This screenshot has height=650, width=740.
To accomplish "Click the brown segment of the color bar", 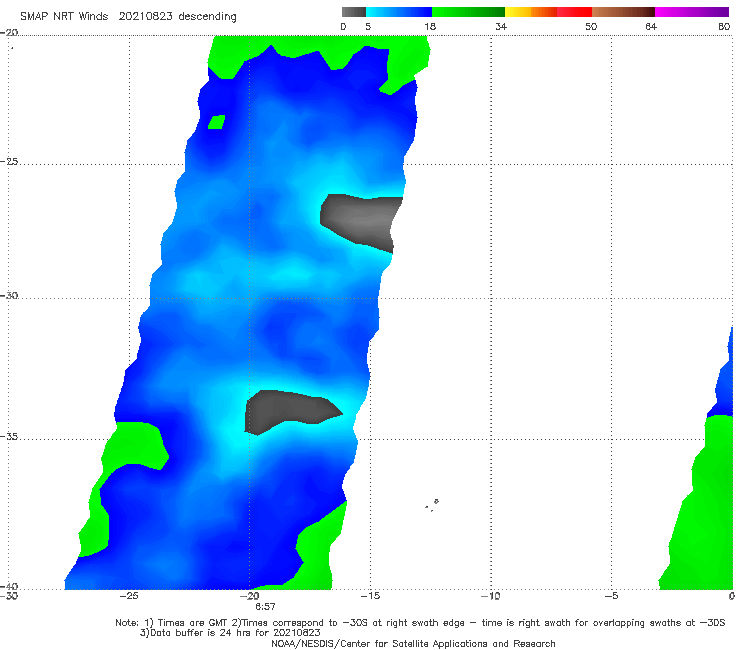I will coord(623,12).
